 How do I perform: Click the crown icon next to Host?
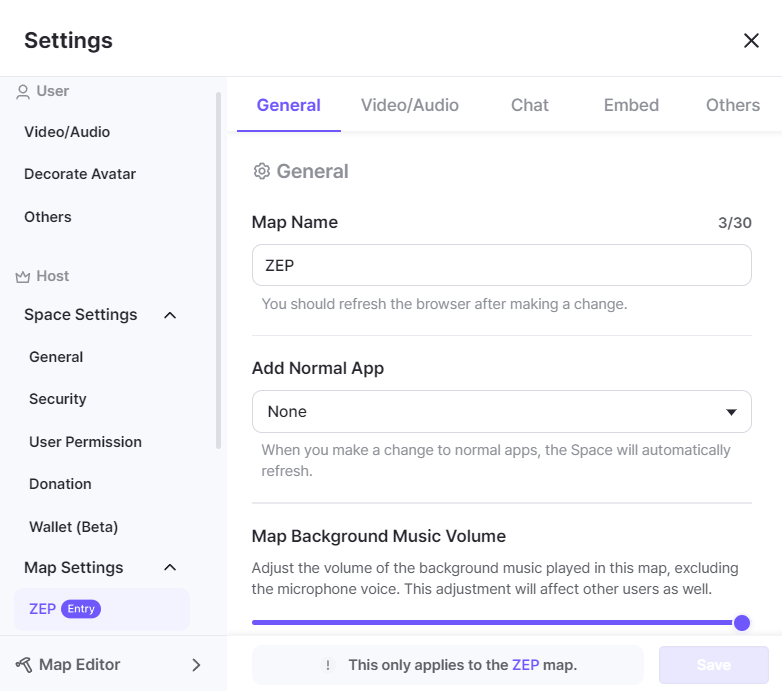pos(22,277)
